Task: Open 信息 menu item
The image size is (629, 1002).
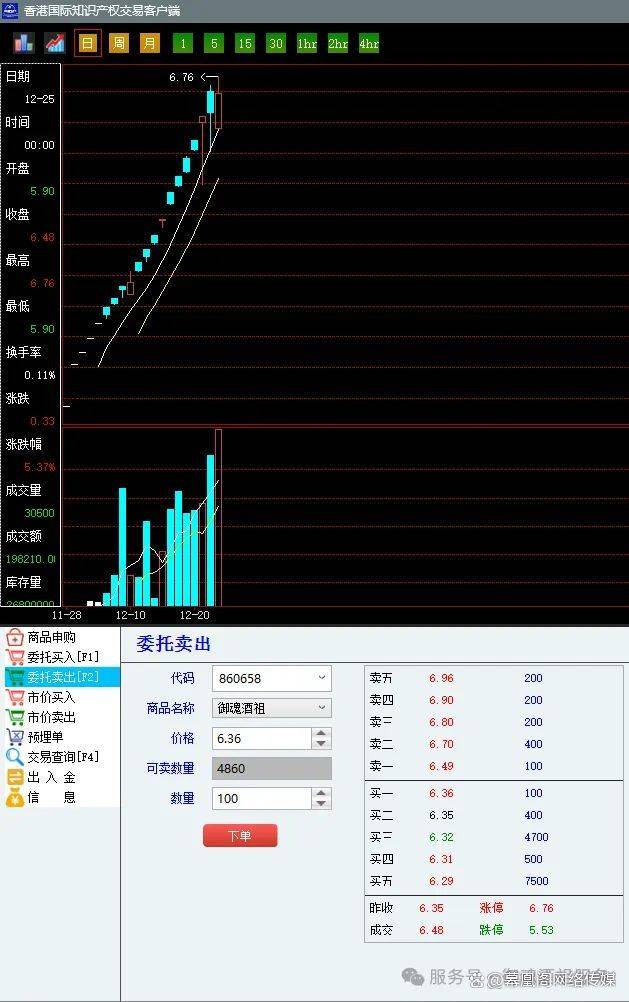Action: point(61,797)
